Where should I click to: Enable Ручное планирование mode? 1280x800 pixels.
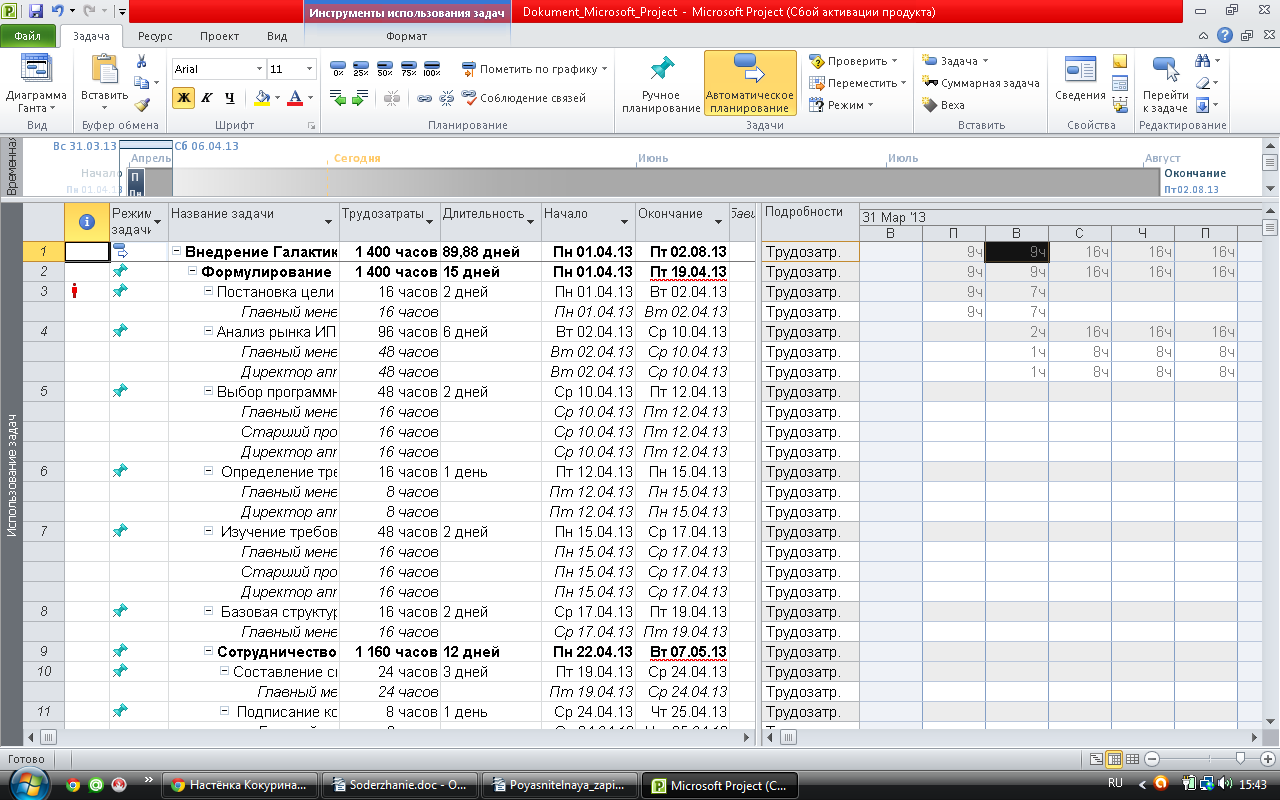click(x=660, y=84)
